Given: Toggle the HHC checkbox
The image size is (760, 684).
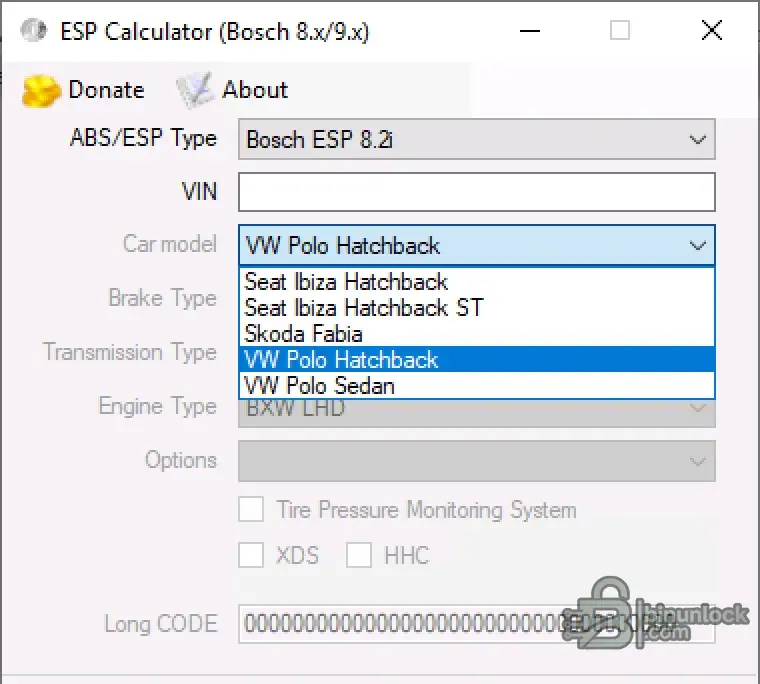Looking at the screenshot, I should 359,555.
